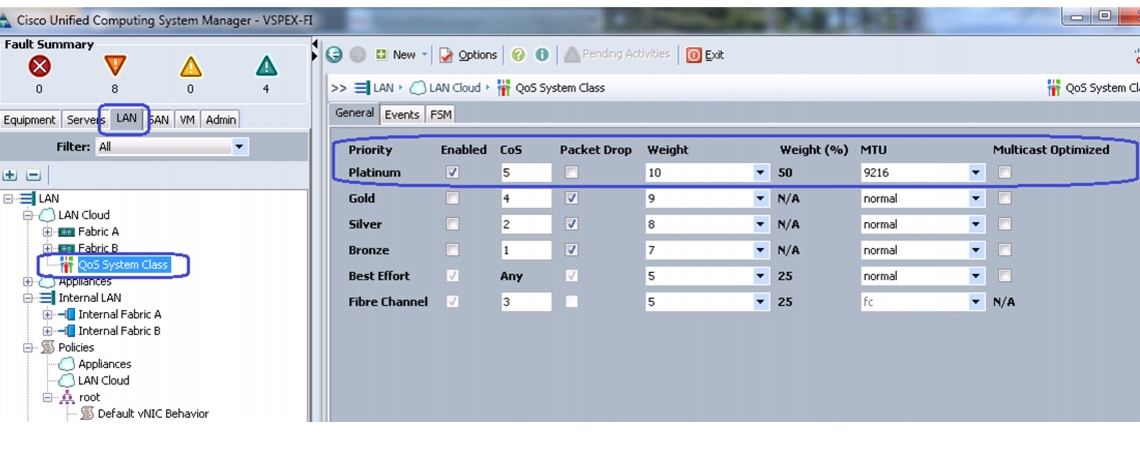
Task: Click the collapse all minus icon
Action: [33, 175]
